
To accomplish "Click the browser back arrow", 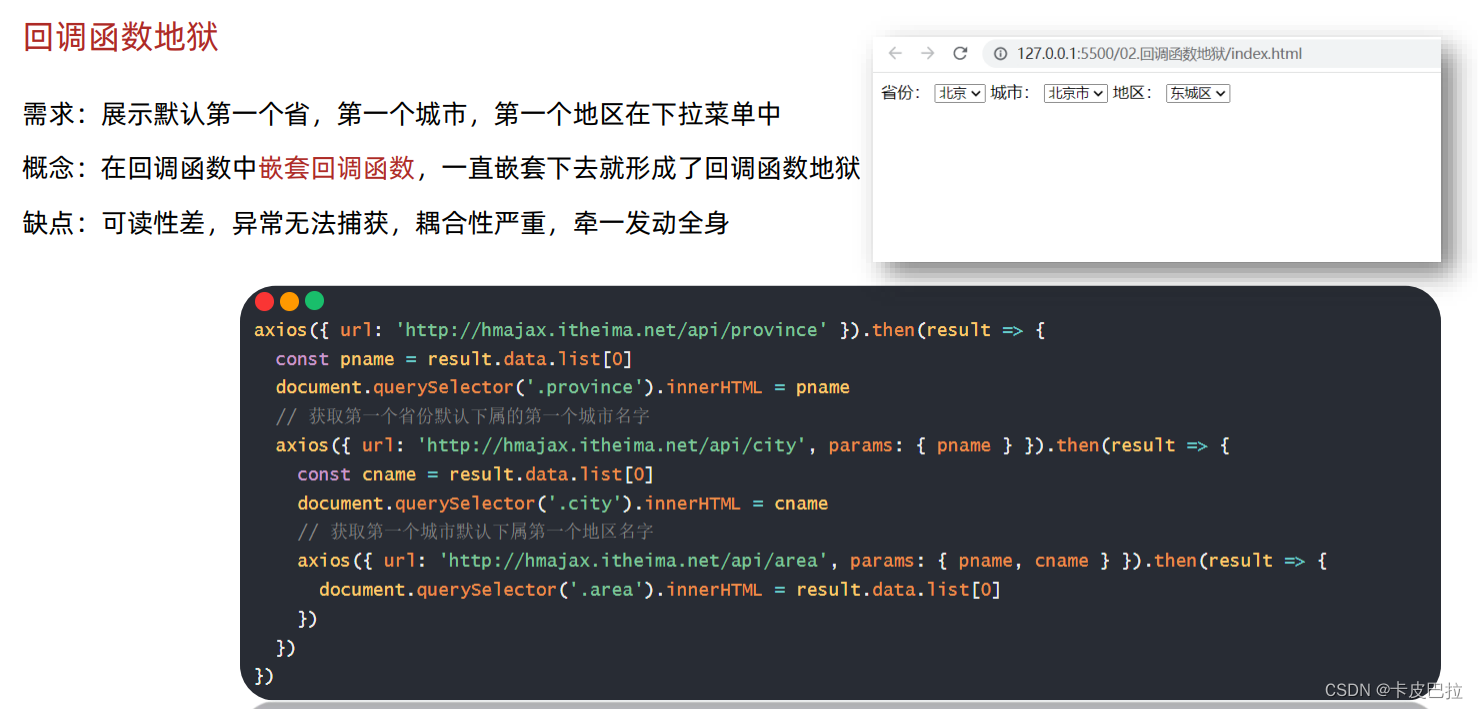I will [x=895, y=54].
